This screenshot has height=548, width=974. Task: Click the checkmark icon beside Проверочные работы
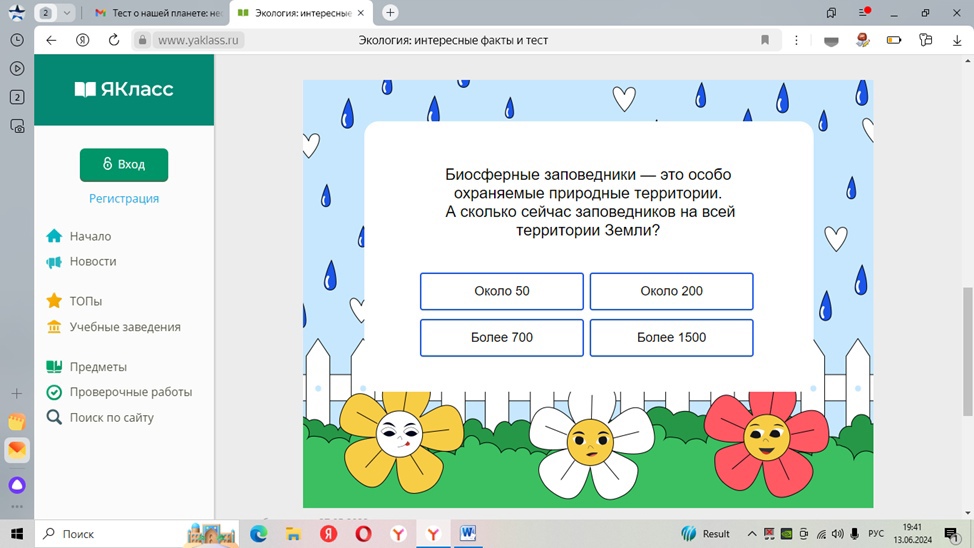[x=54, y=392]
